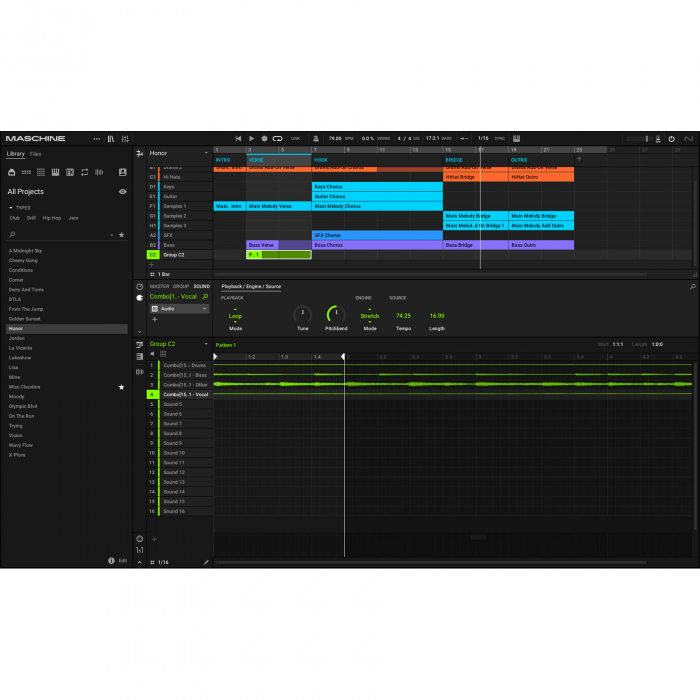
Task: Toggle the Loop button in transport bar
Action: (x=277, y=138)
